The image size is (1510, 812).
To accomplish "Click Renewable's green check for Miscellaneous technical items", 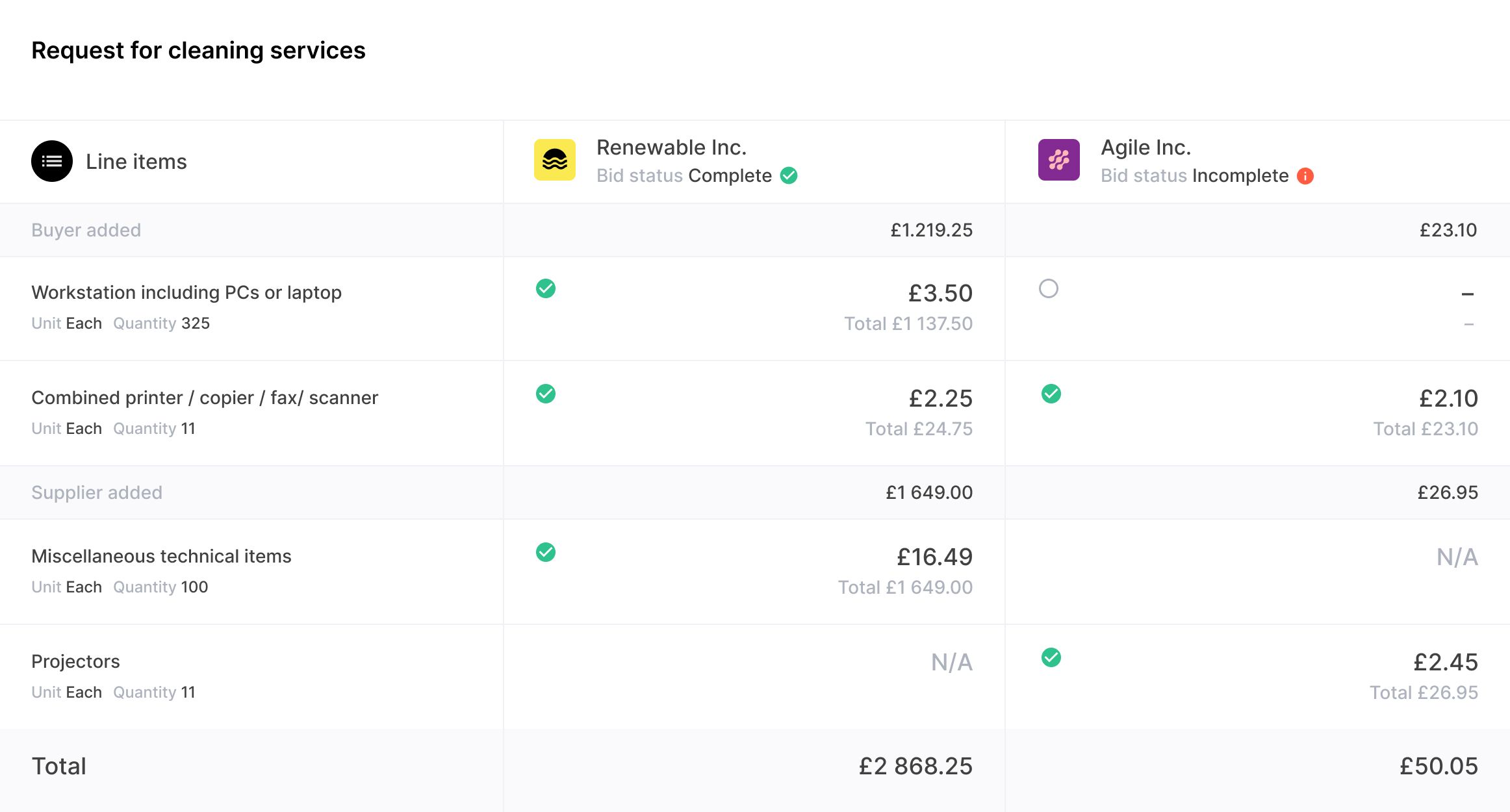I will click(x=546, y=552).
